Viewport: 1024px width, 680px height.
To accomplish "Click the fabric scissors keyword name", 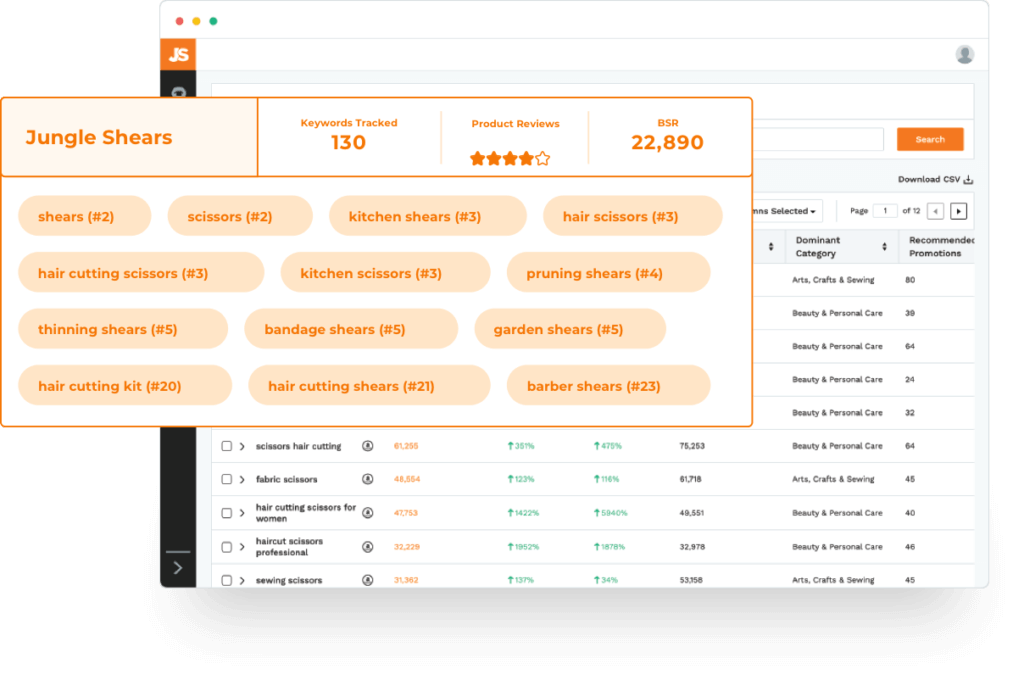I will coord(287,479).
